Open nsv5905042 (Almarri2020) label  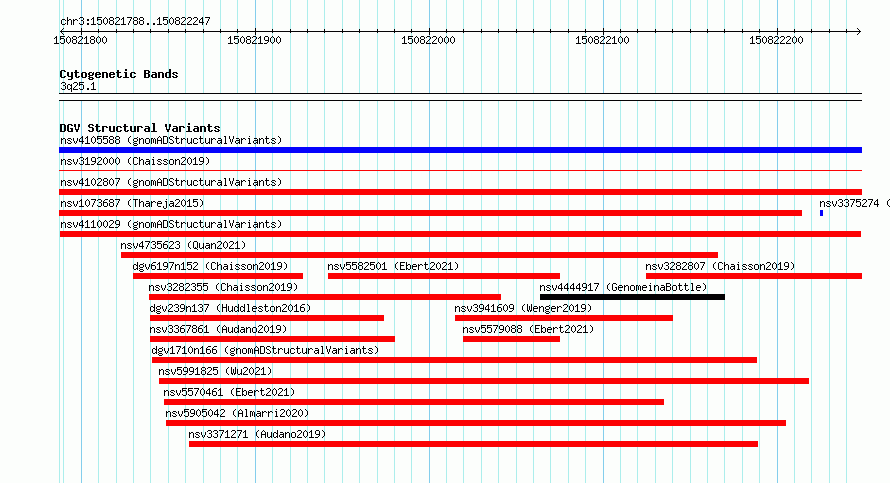237,413
